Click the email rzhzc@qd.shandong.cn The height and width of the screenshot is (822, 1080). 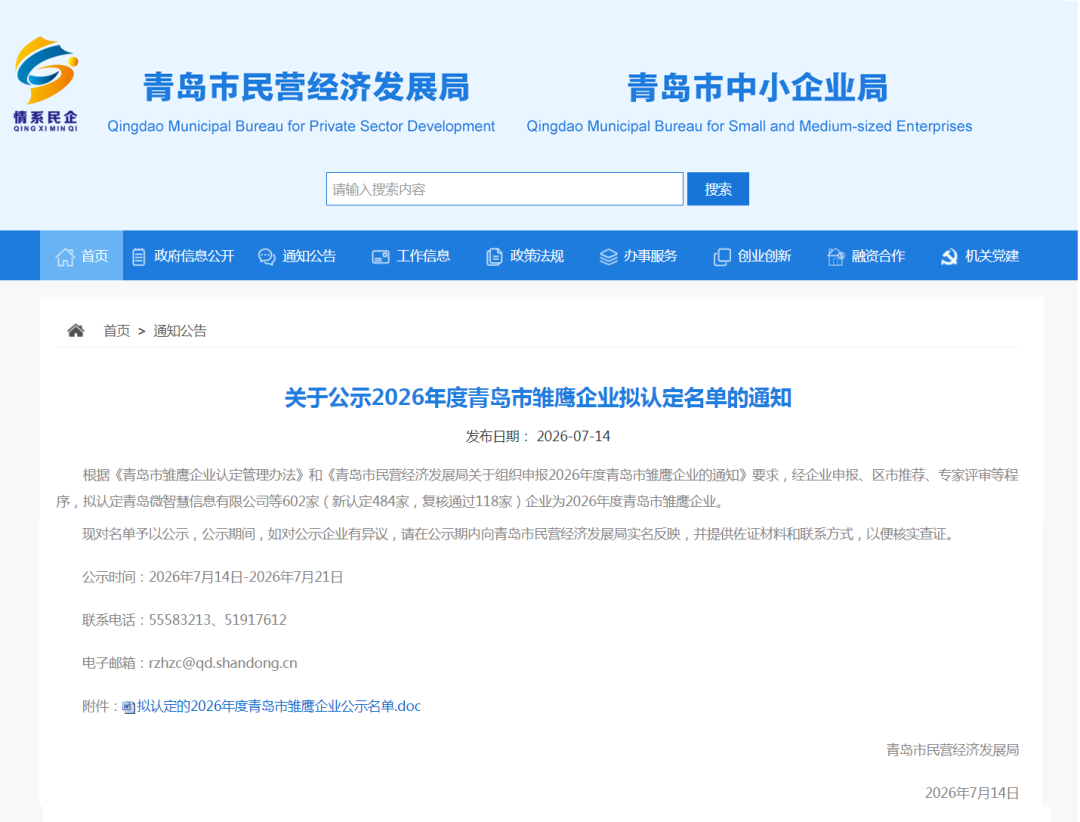[223, 663]
